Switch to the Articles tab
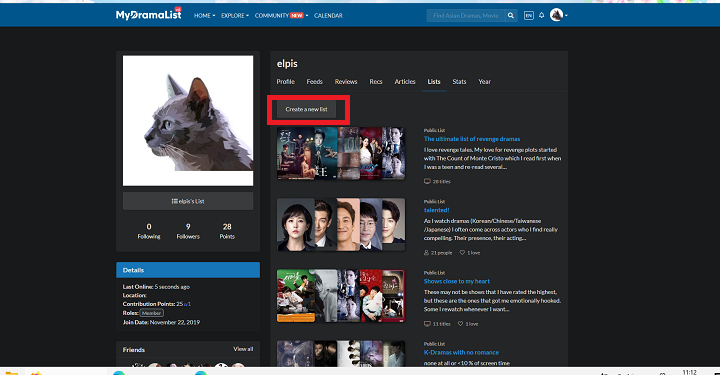 click(405, 82)
